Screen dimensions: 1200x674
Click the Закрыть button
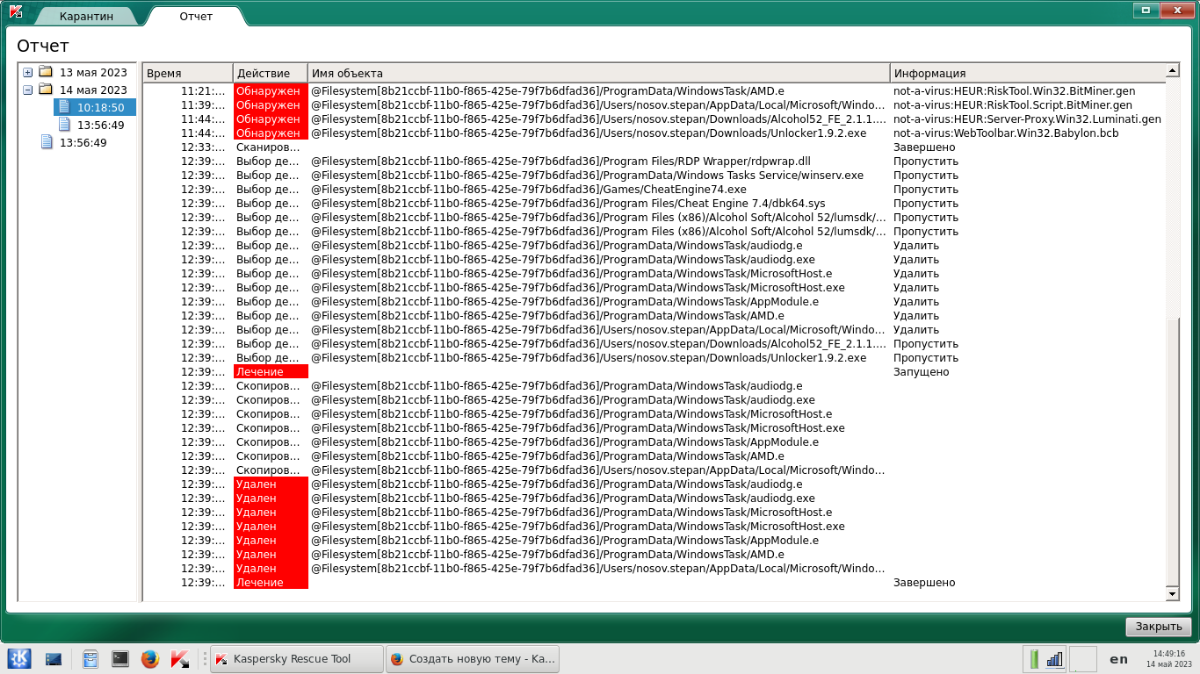coord(1158,627)
